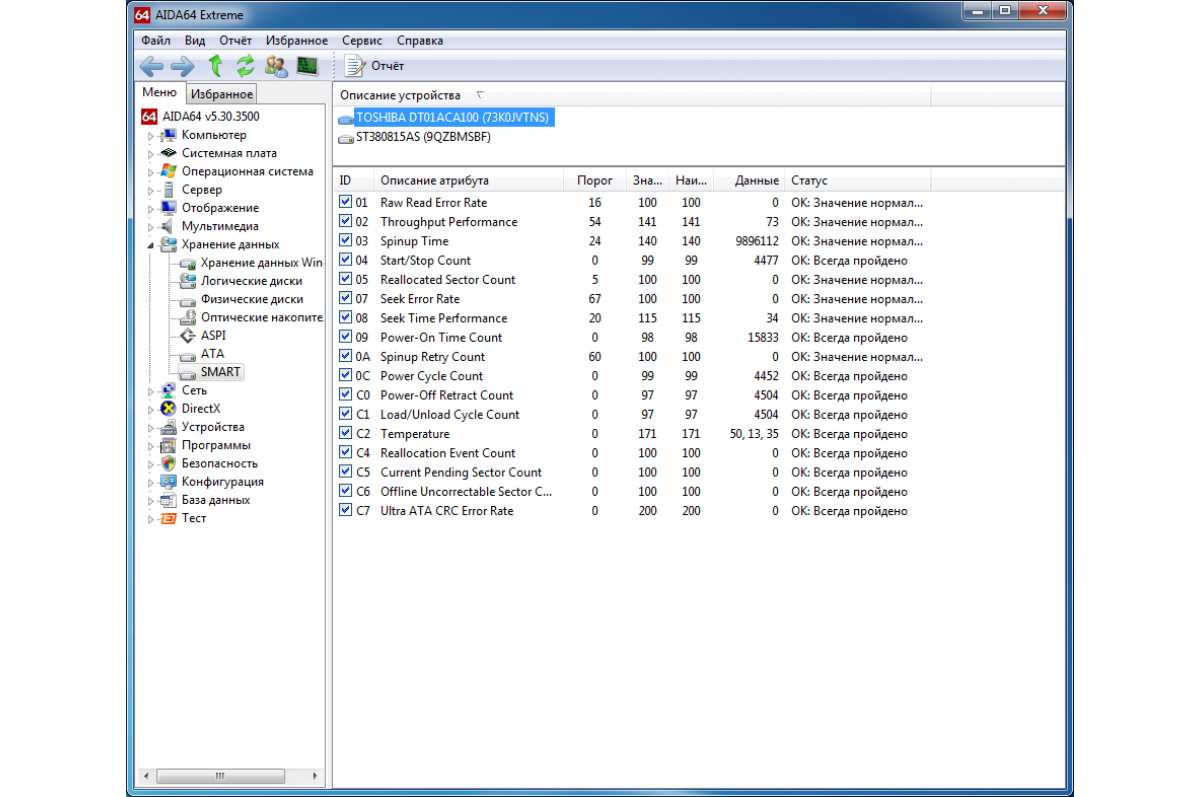Click the Отчёт report toolbar button

(x=374, y=66)
